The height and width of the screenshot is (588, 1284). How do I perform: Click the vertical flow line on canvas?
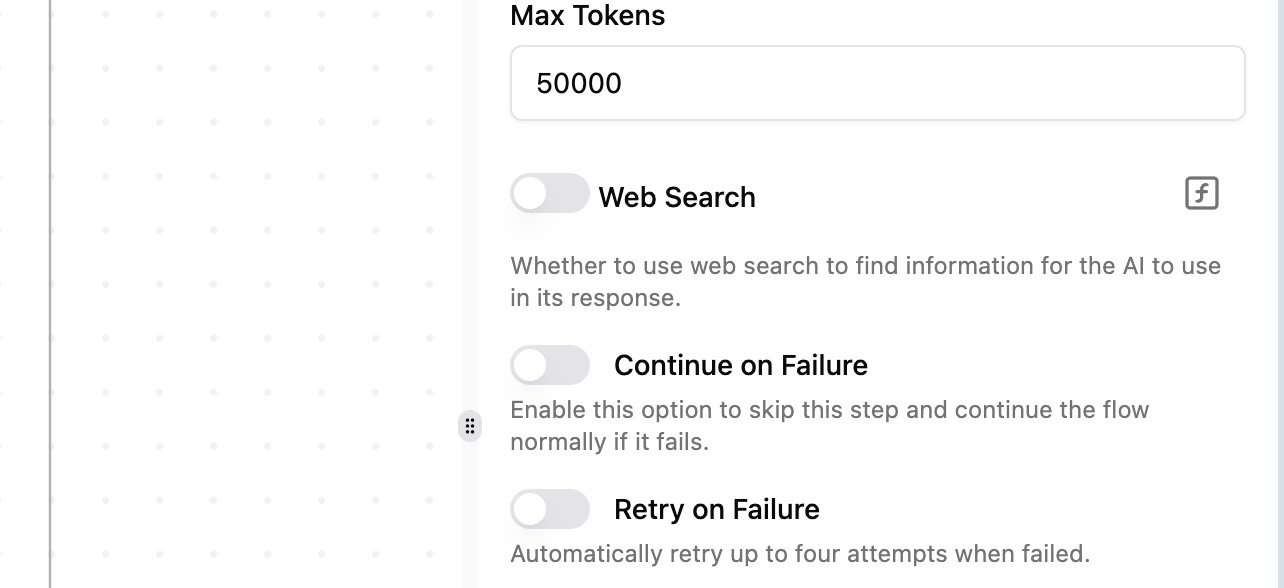tap(50, 300)
